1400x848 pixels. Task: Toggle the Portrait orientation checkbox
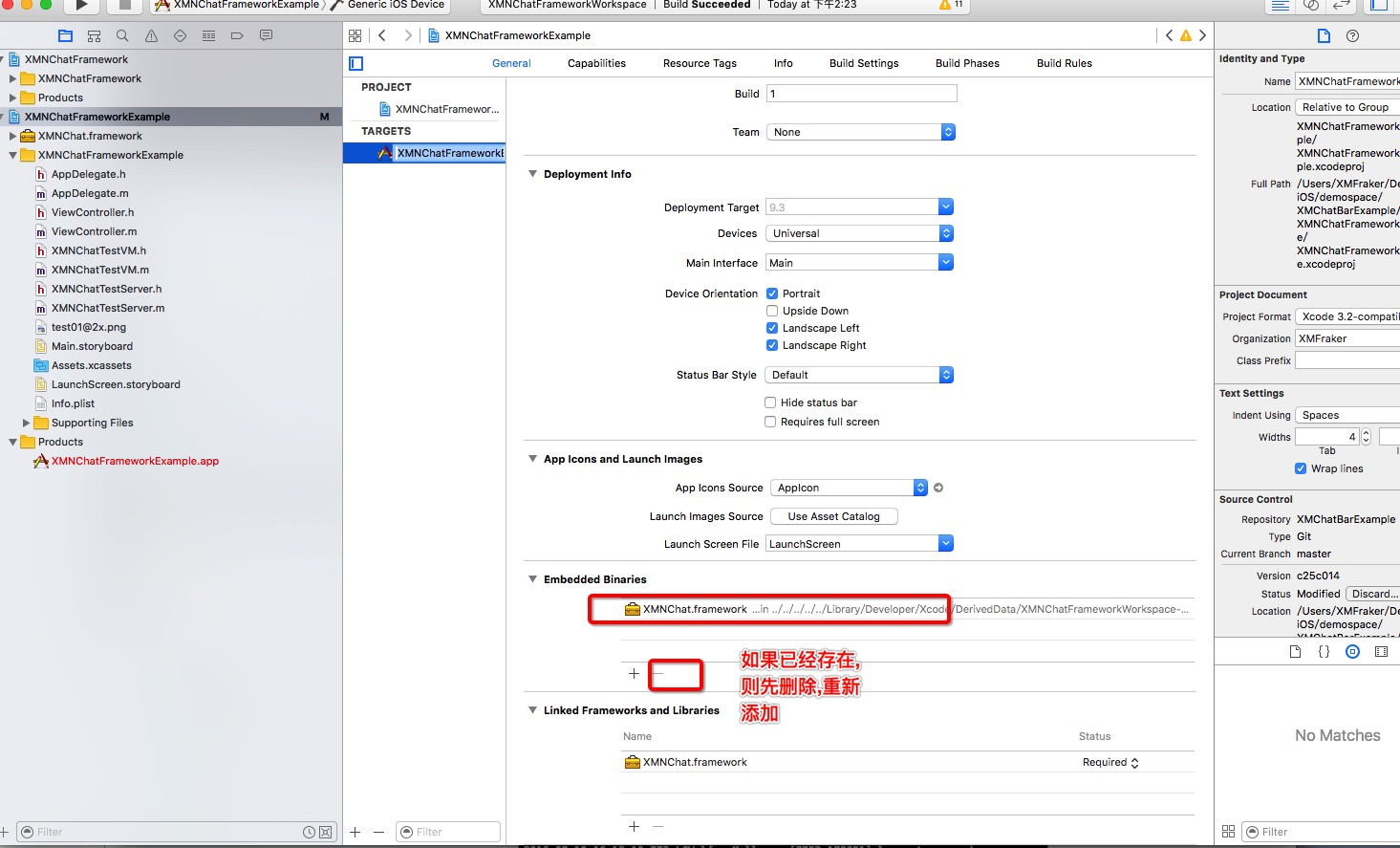[x=772, y=294]
